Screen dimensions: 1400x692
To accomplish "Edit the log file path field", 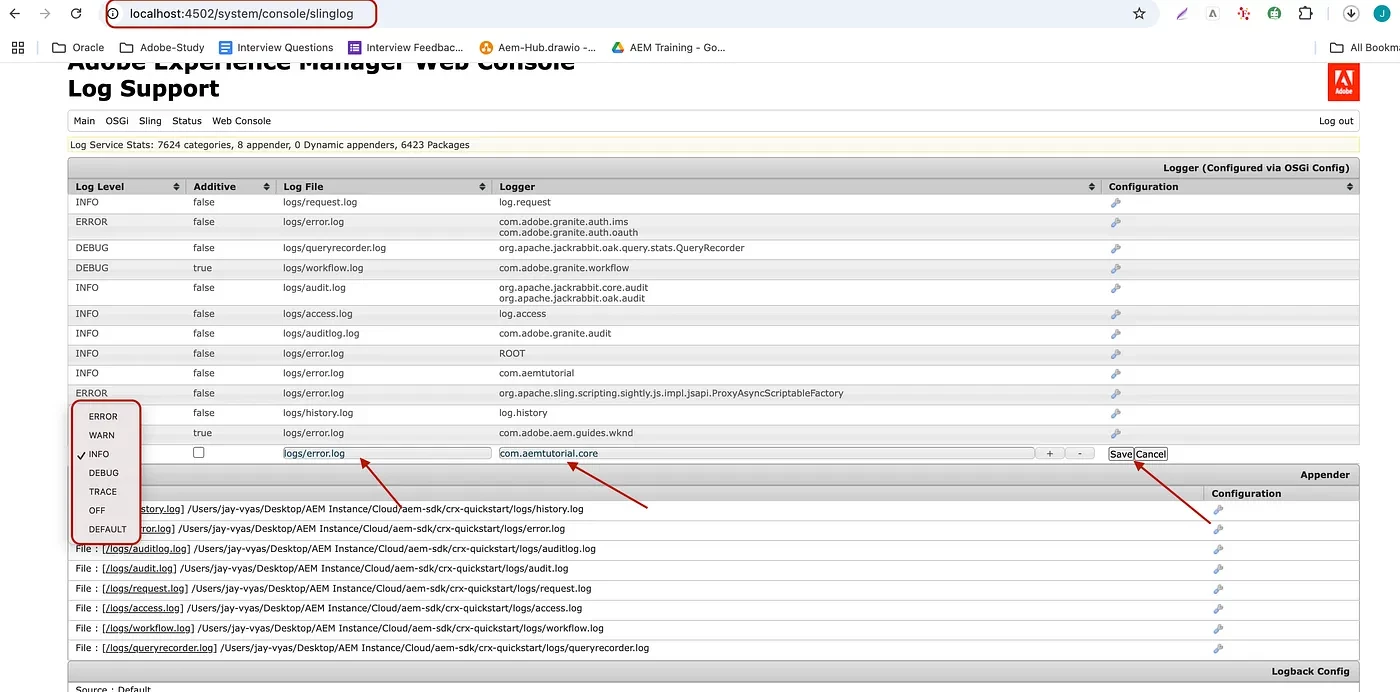I will point(387,453).
